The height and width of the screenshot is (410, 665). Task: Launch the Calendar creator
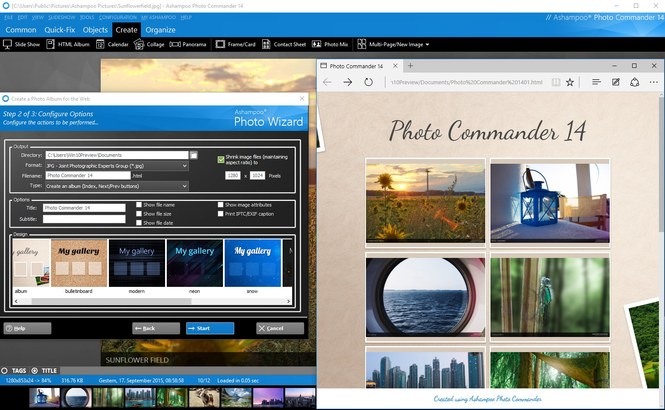112,44
